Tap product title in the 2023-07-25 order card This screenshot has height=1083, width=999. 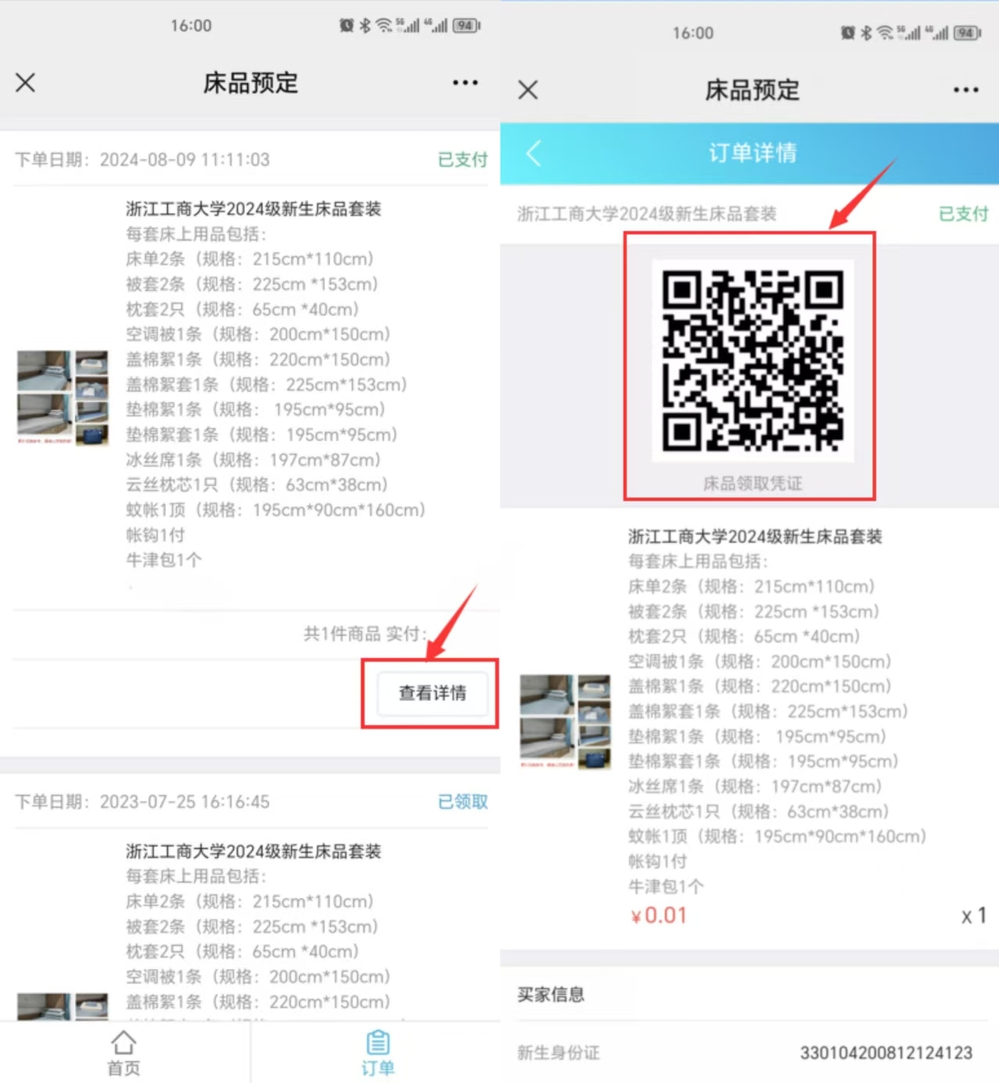(254, 851)
